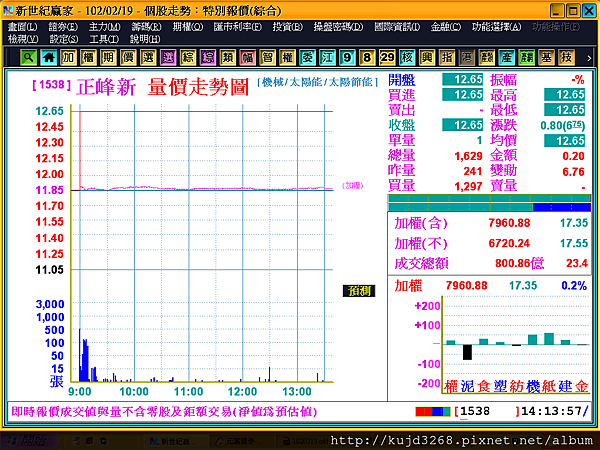Click the cyan 9 toolbar icon
The width and height of the screenshot is (600, 450).
tap(347, 58)
